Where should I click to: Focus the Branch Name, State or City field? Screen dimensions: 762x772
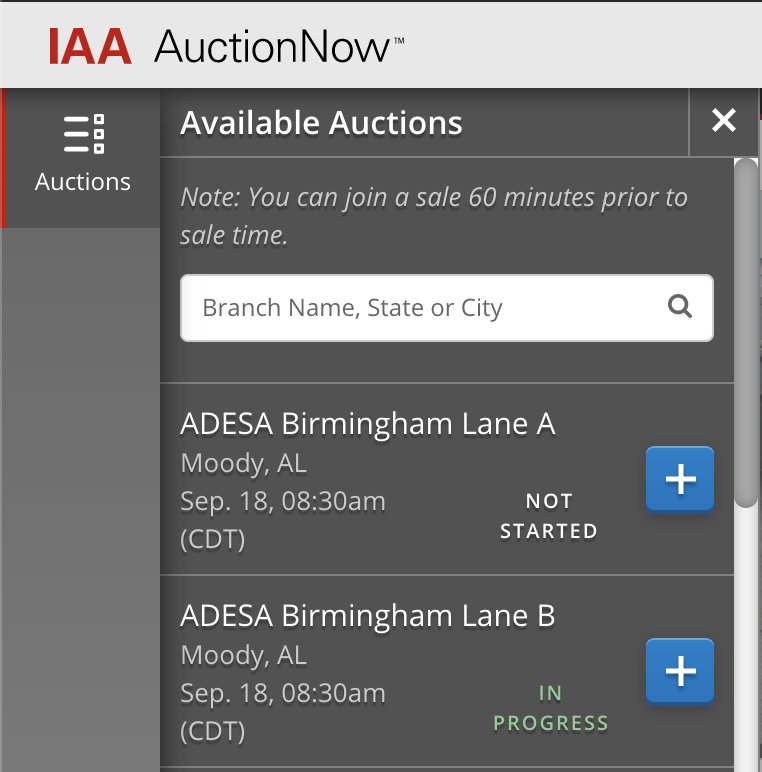point(446,308)
